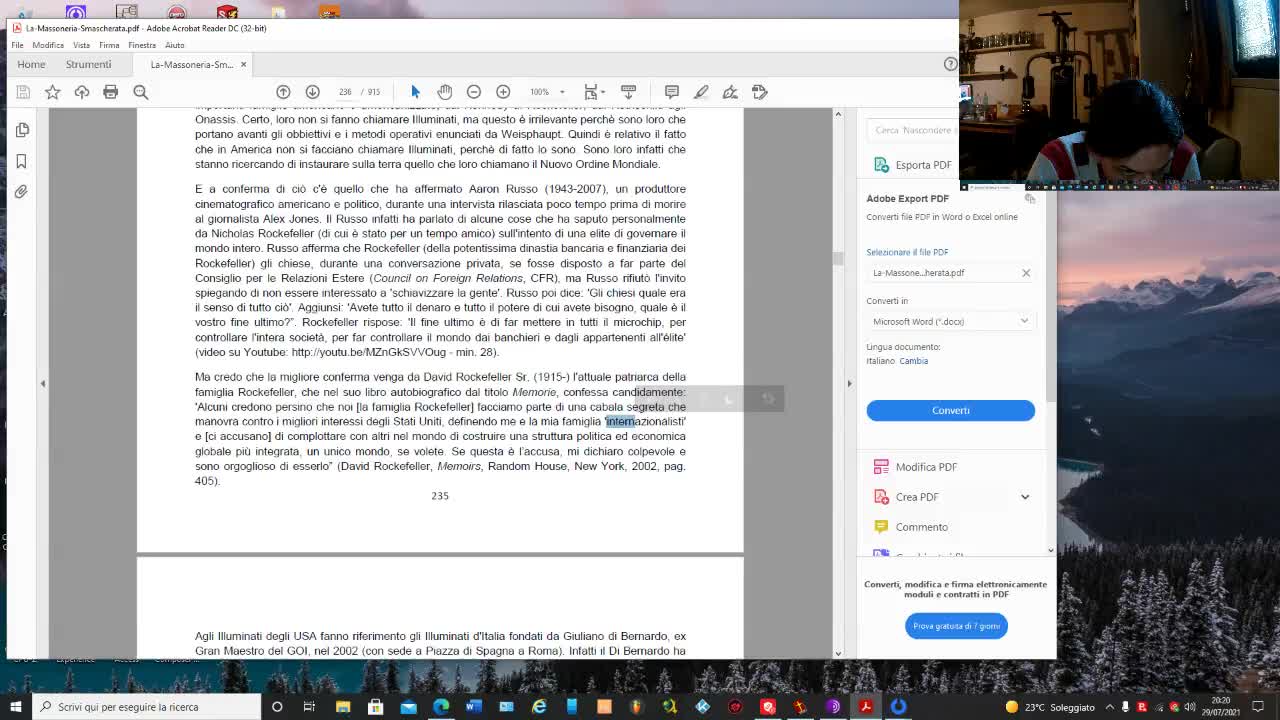Add a sticky note comment
1280x720 pixels.
672,92
